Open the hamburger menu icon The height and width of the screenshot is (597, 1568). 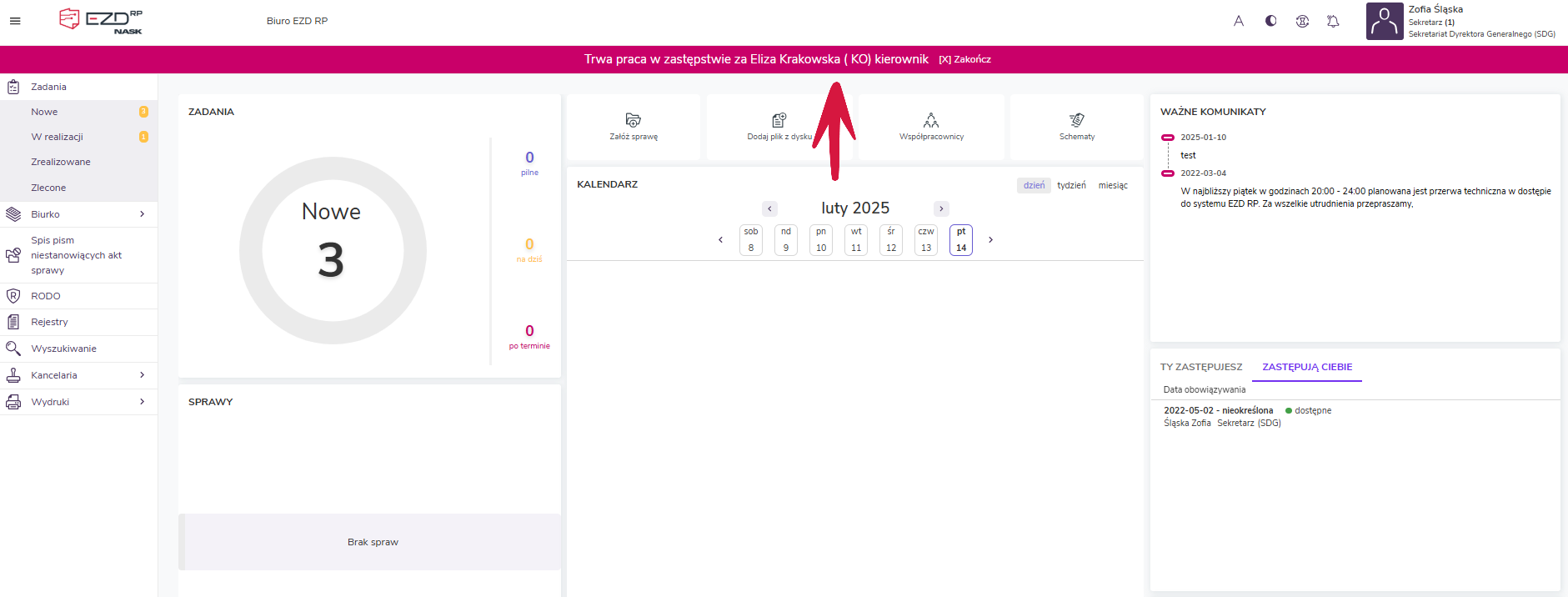(x=15, y=21)
